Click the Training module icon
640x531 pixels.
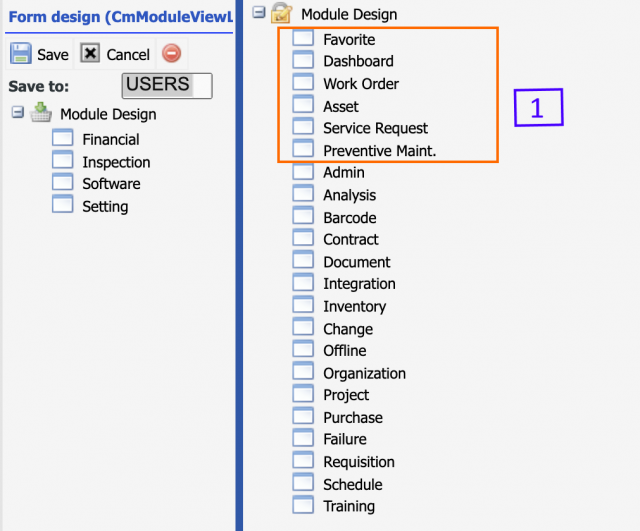coord(303,506)
